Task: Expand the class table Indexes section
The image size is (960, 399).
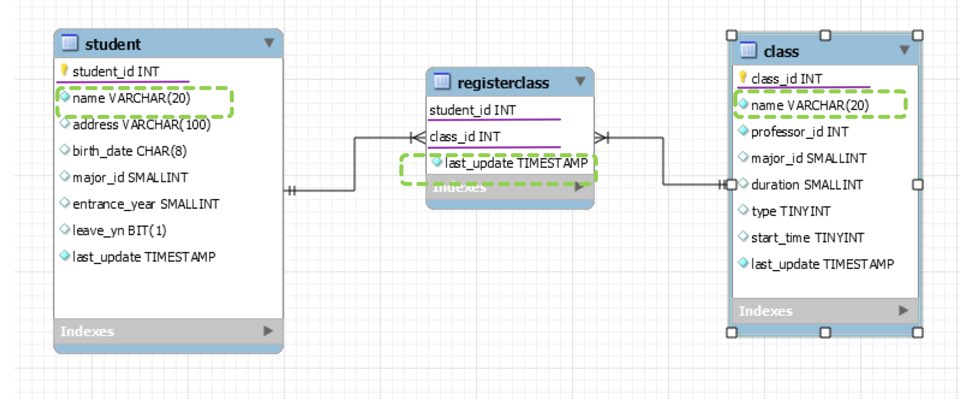Action: pos(904,310)
